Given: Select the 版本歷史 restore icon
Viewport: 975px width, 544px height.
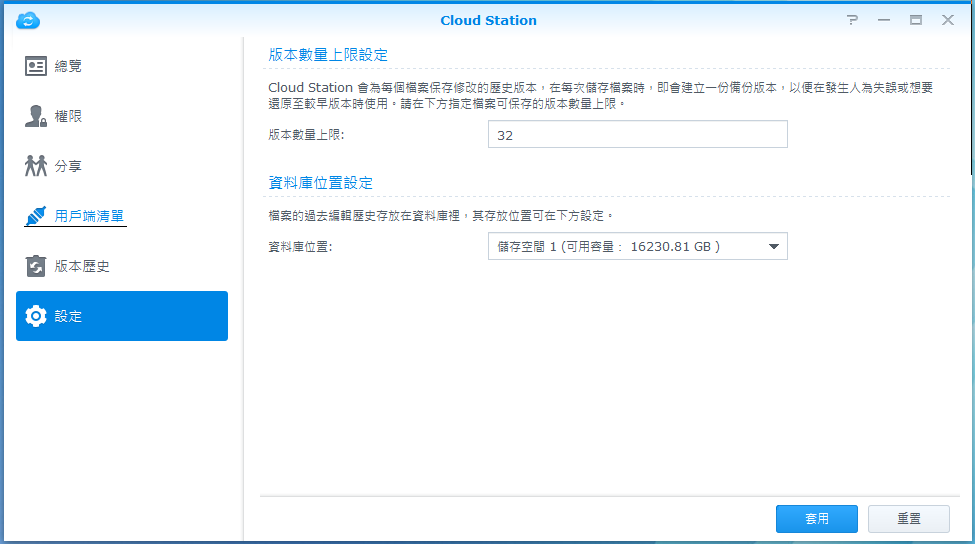Looking at the screenshot, I should (x=35, y=266).
